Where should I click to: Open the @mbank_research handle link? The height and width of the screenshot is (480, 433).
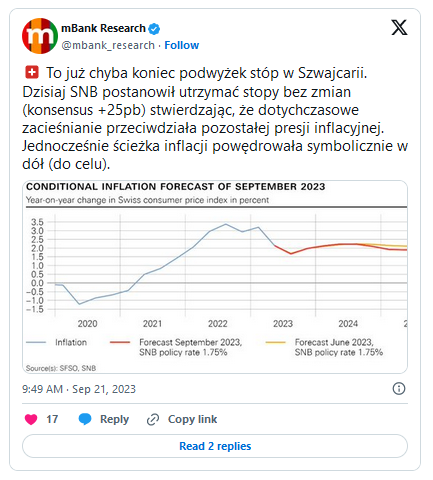click(108, 45)
